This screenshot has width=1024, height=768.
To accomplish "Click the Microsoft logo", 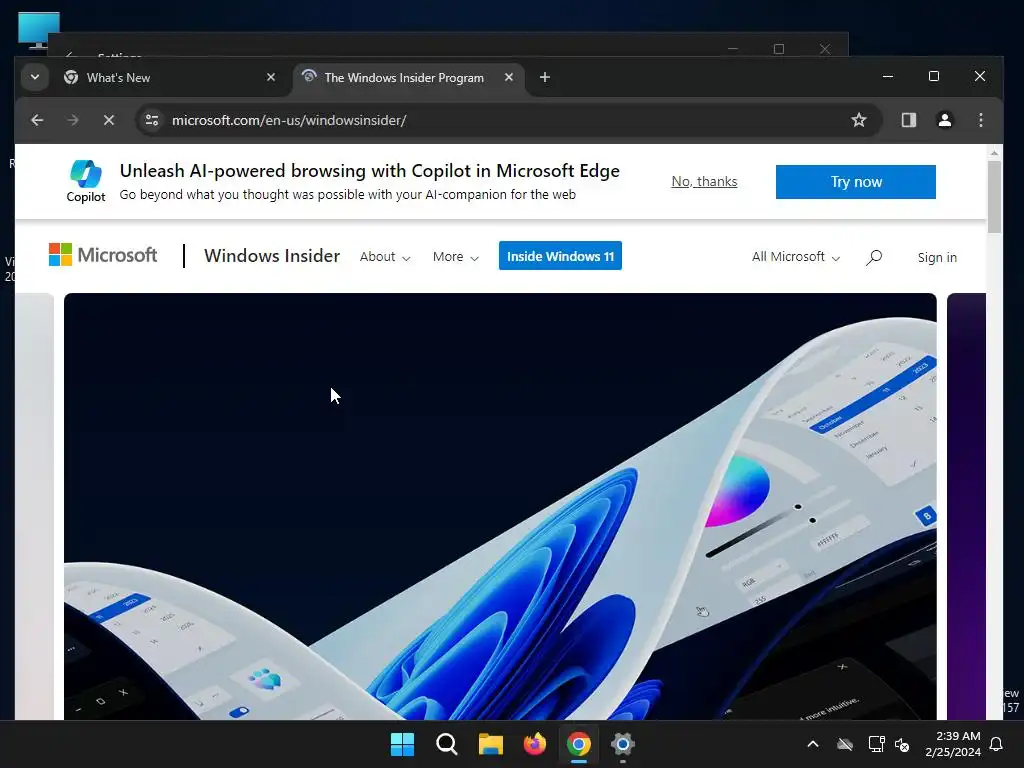I will pos(103,255).
